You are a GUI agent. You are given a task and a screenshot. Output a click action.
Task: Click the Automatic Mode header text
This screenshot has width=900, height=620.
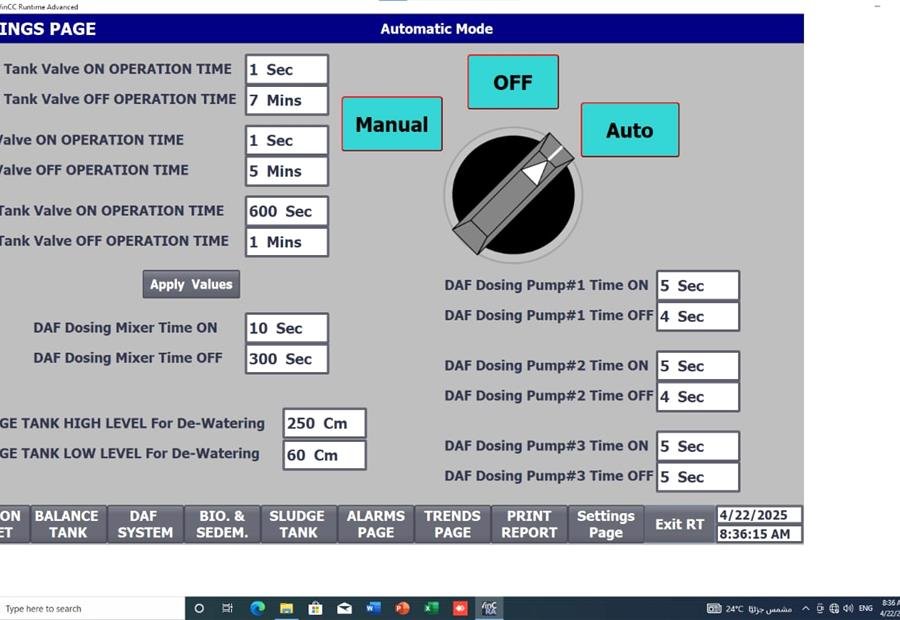pos(436,29)
